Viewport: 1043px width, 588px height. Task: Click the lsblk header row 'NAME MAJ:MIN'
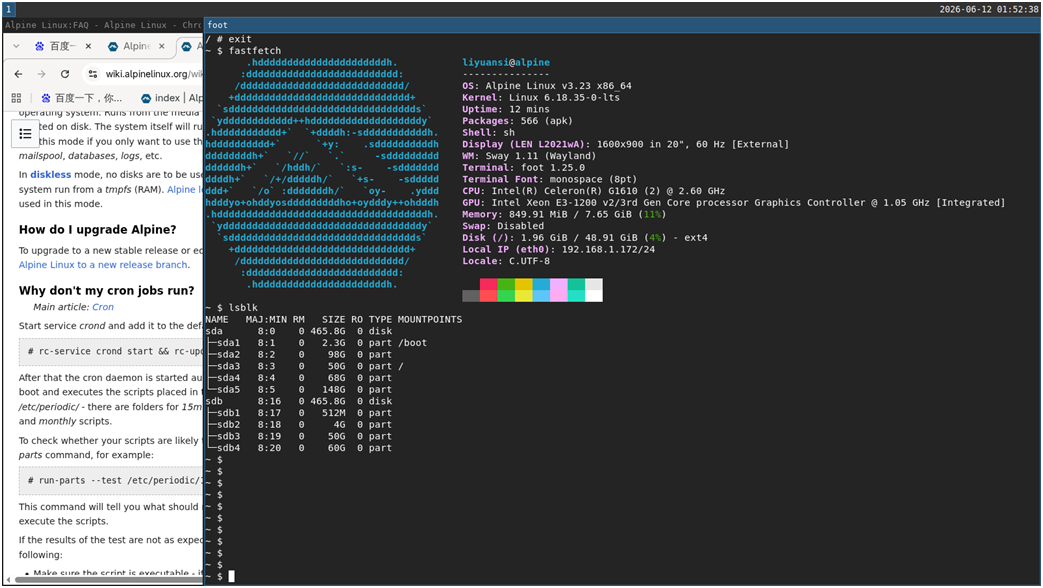coord(333,319)
